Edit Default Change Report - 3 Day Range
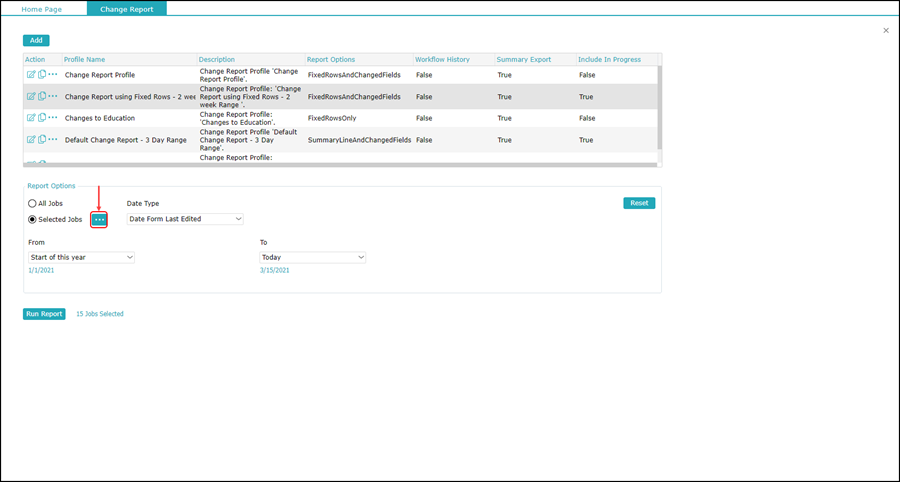This screenshot has height=482, width=901. click(31, 140)
